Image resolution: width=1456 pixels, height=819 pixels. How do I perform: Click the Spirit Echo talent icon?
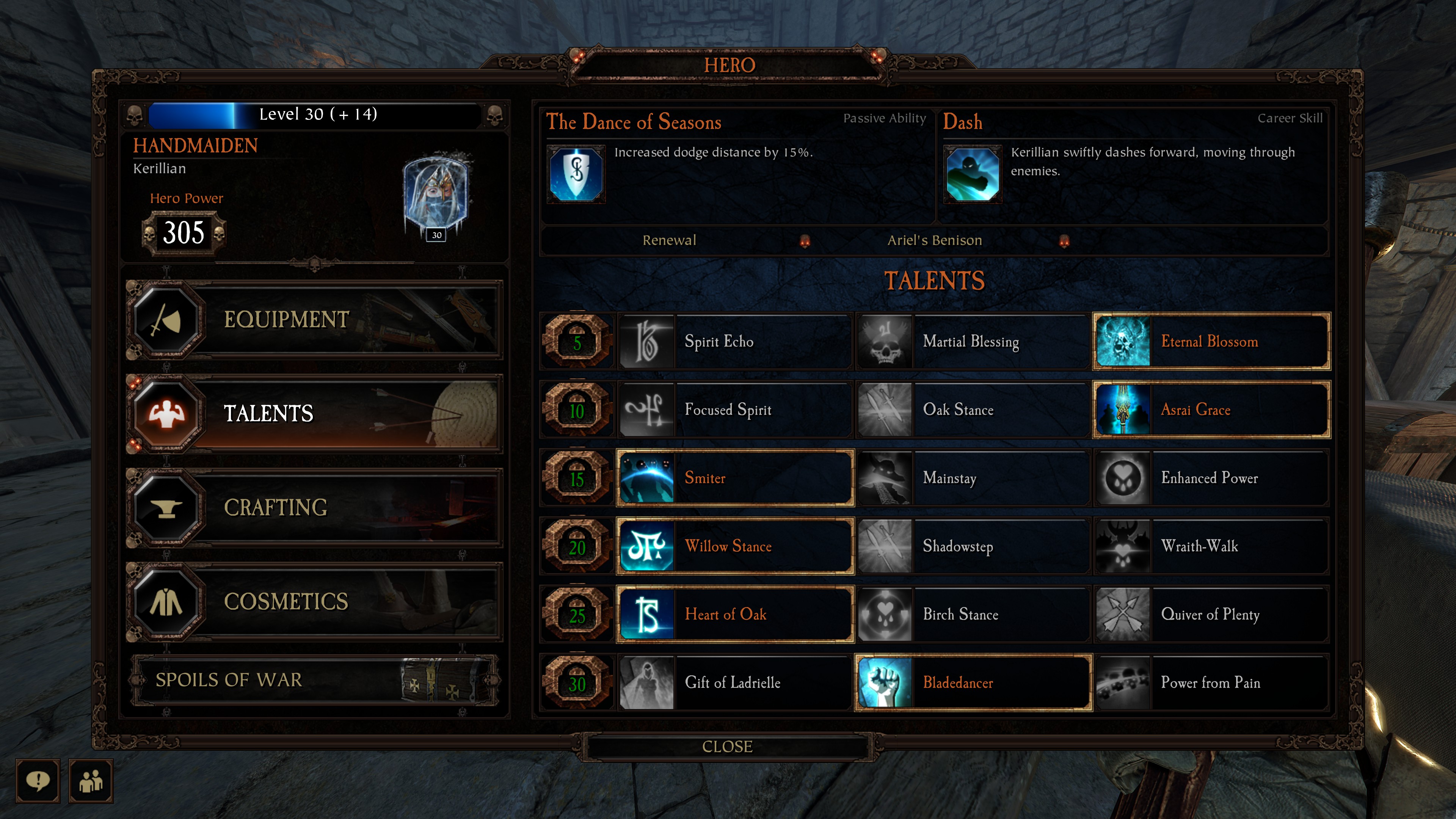click(646, 342)
